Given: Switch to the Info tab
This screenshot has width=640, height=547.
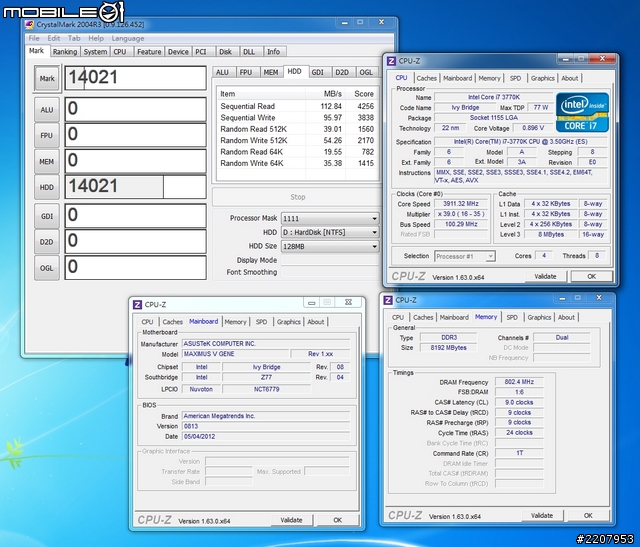Looking at the screenshot, I should [x=273, y=52].
